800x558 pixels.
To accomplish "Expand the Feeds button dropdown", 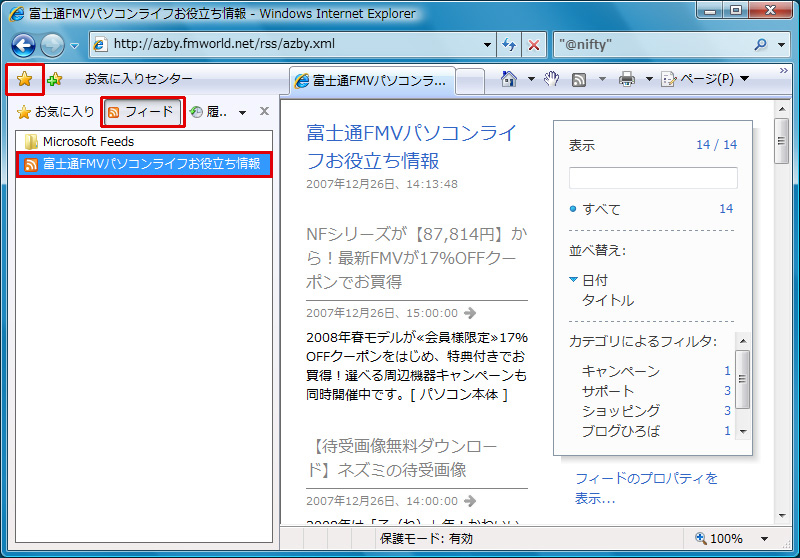I will pos(602,79).
